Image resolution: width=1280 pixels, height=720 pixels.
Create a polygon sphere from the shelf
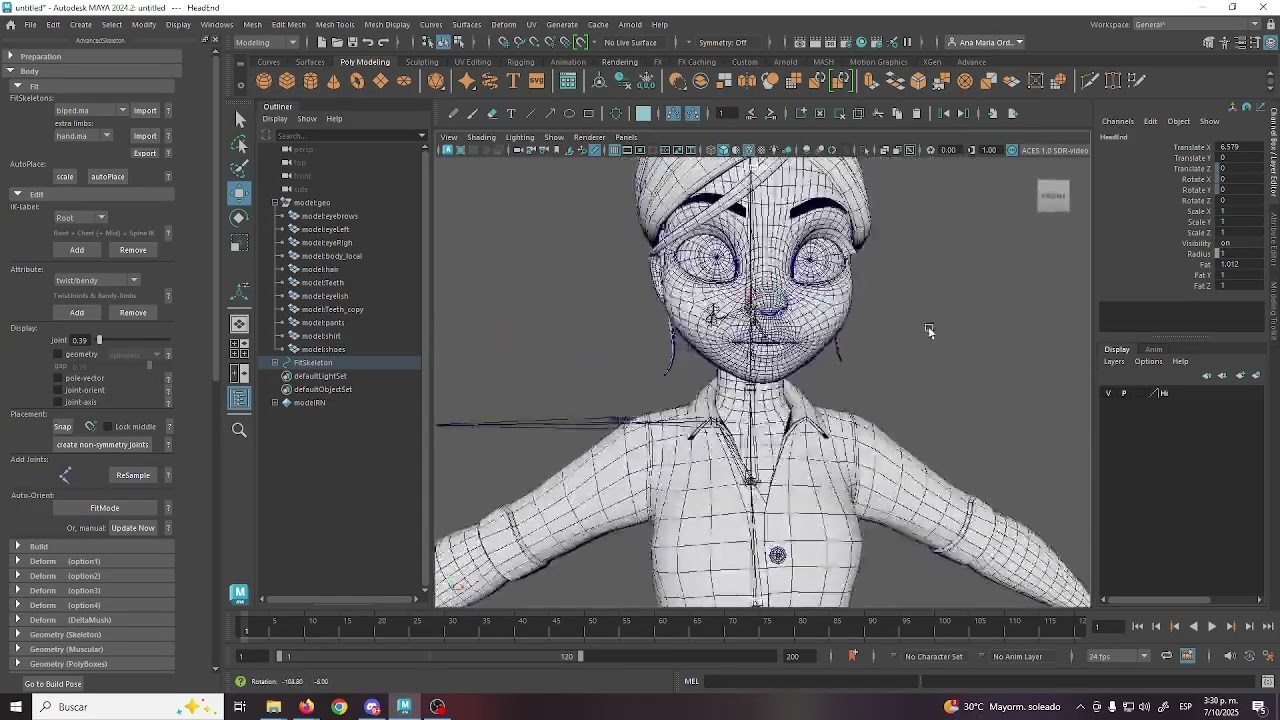(264, 81)
